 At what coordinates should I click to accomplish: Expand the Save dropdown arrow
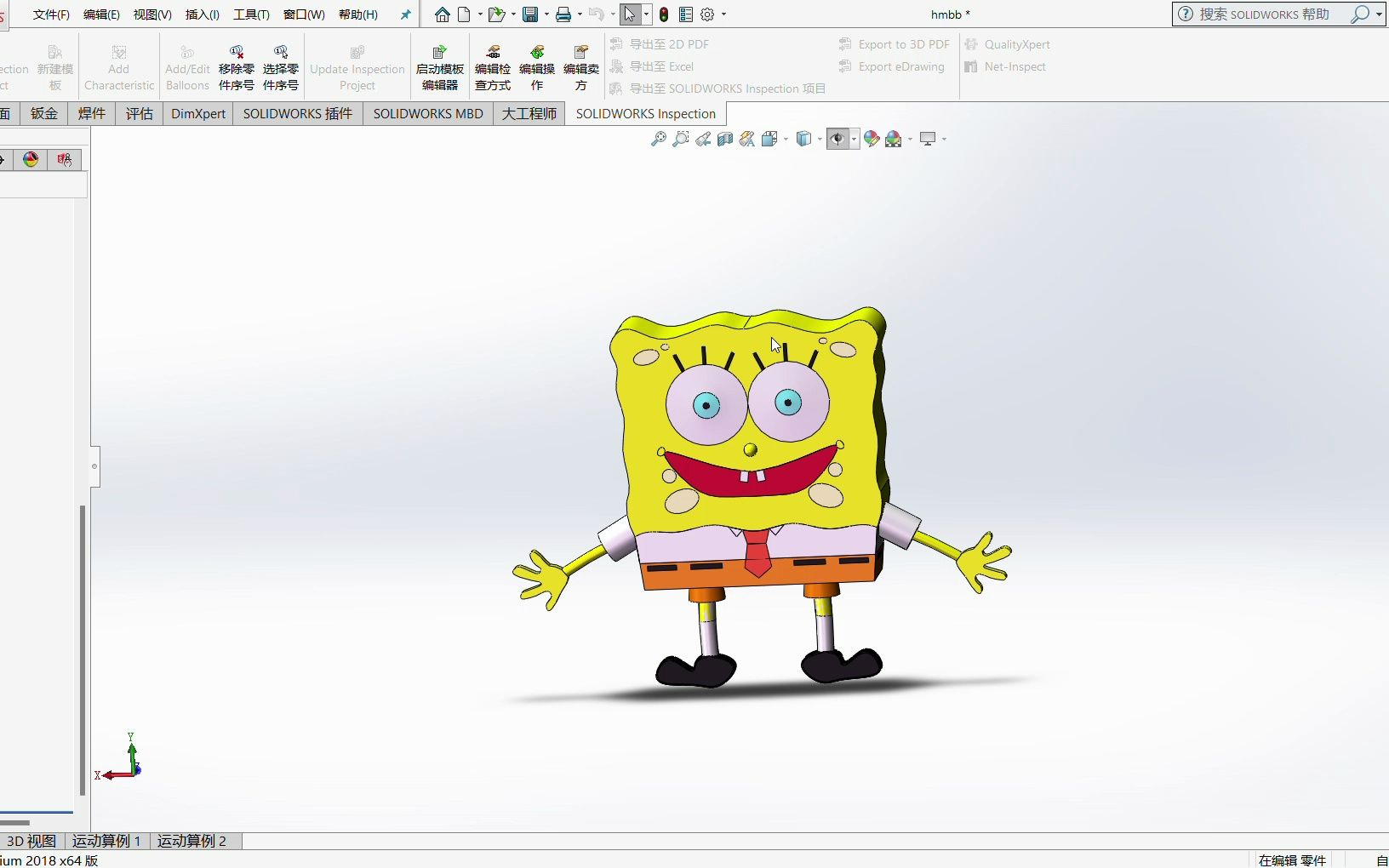[546, 14]
